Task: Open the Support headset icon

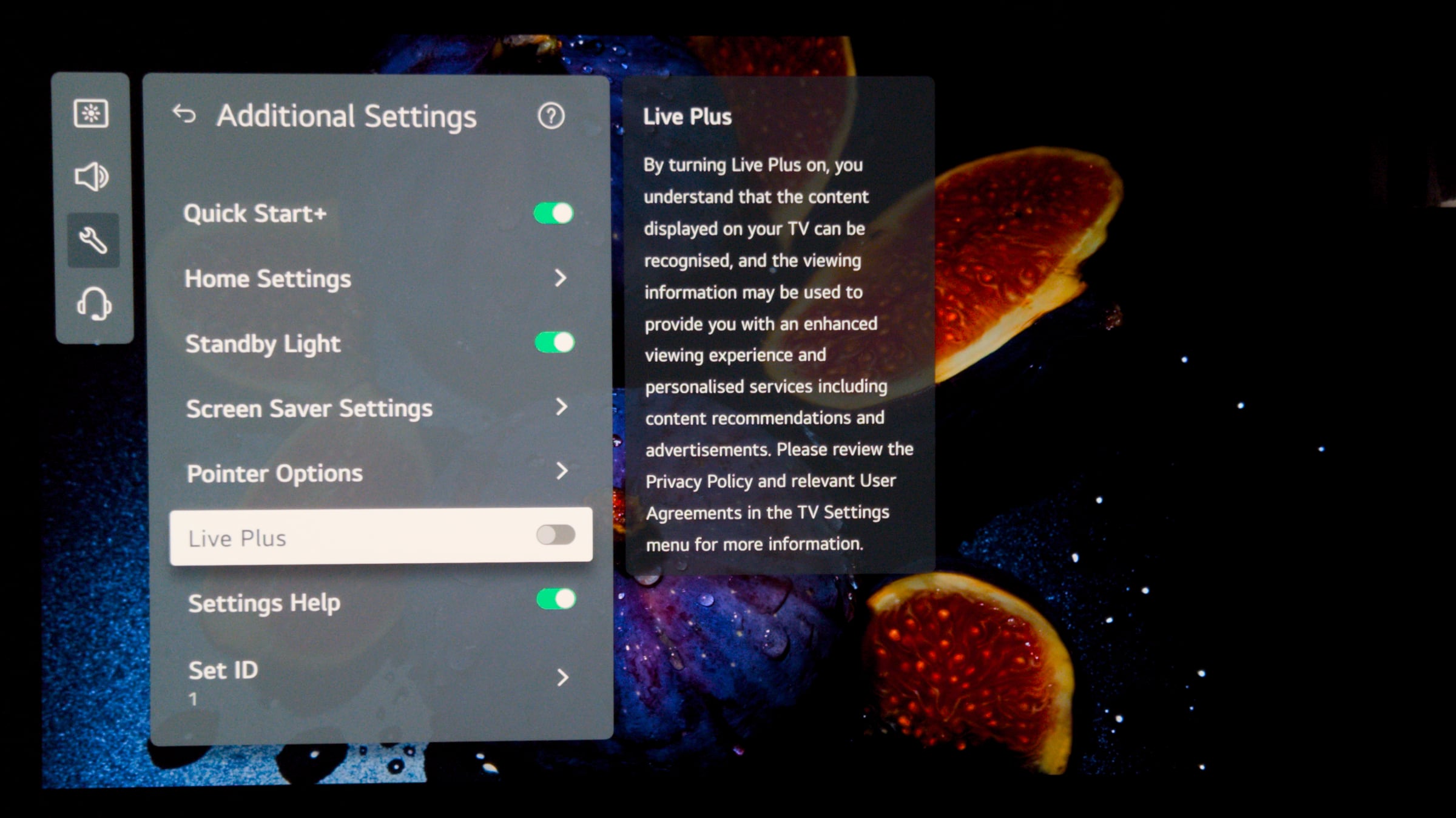Action: pyautogui.click(x=94, y=303)
